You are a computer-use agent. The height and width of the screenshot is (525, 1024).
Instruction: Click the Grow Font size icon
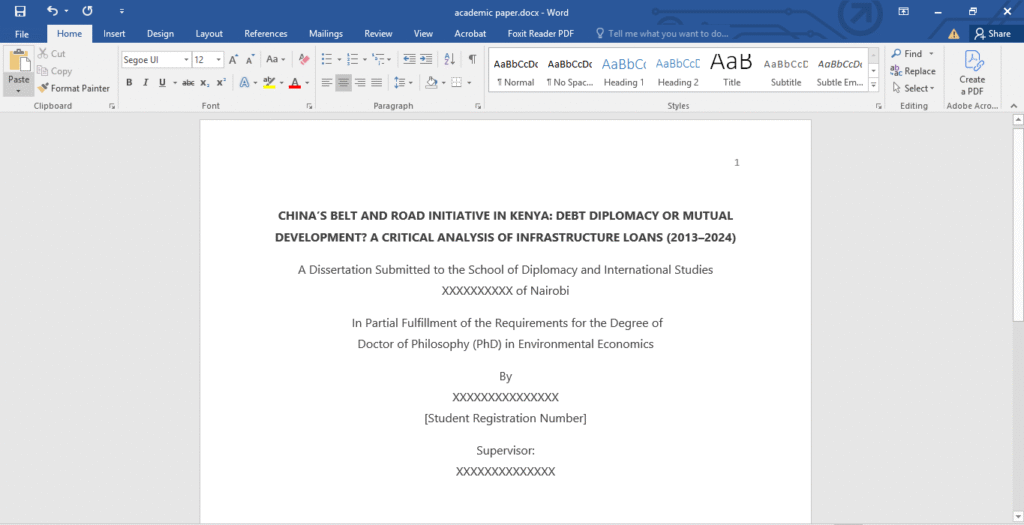[x=233, y=60]
